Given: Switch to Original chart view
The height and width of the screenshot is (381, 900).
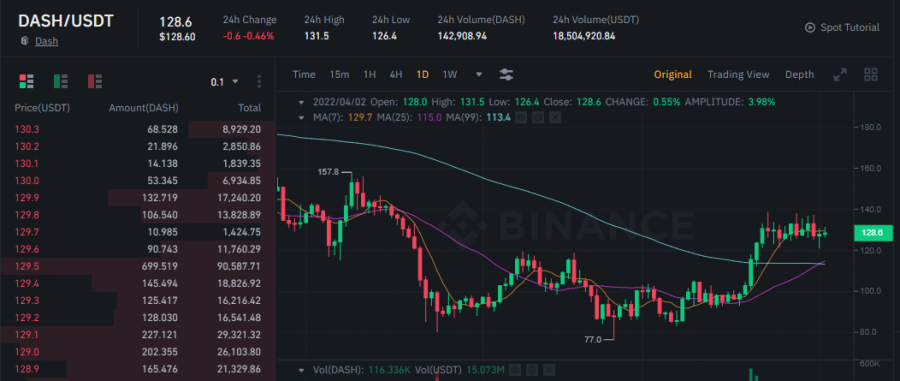Looking at the screenshot, I should tap(673, 75).
